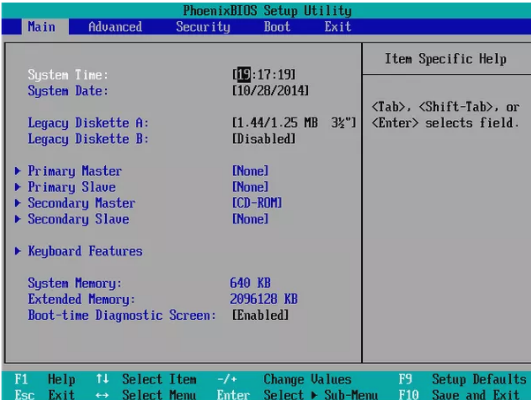Image resolution: width=531 pixels, height=400 pixels.
Task: Click the F1 Help key hint
Action: (x=45, y=379)
